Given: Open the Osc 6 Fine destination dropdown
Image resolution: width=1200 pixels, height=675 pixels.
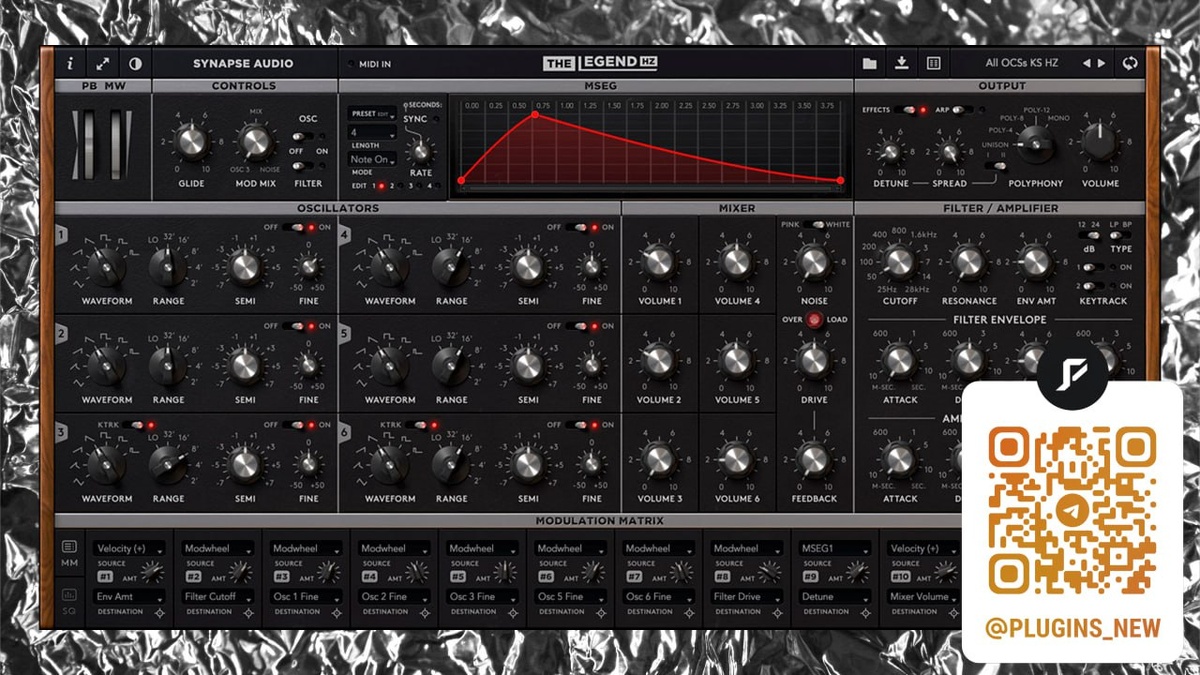Looking at the screenshot, I should 659,596.
